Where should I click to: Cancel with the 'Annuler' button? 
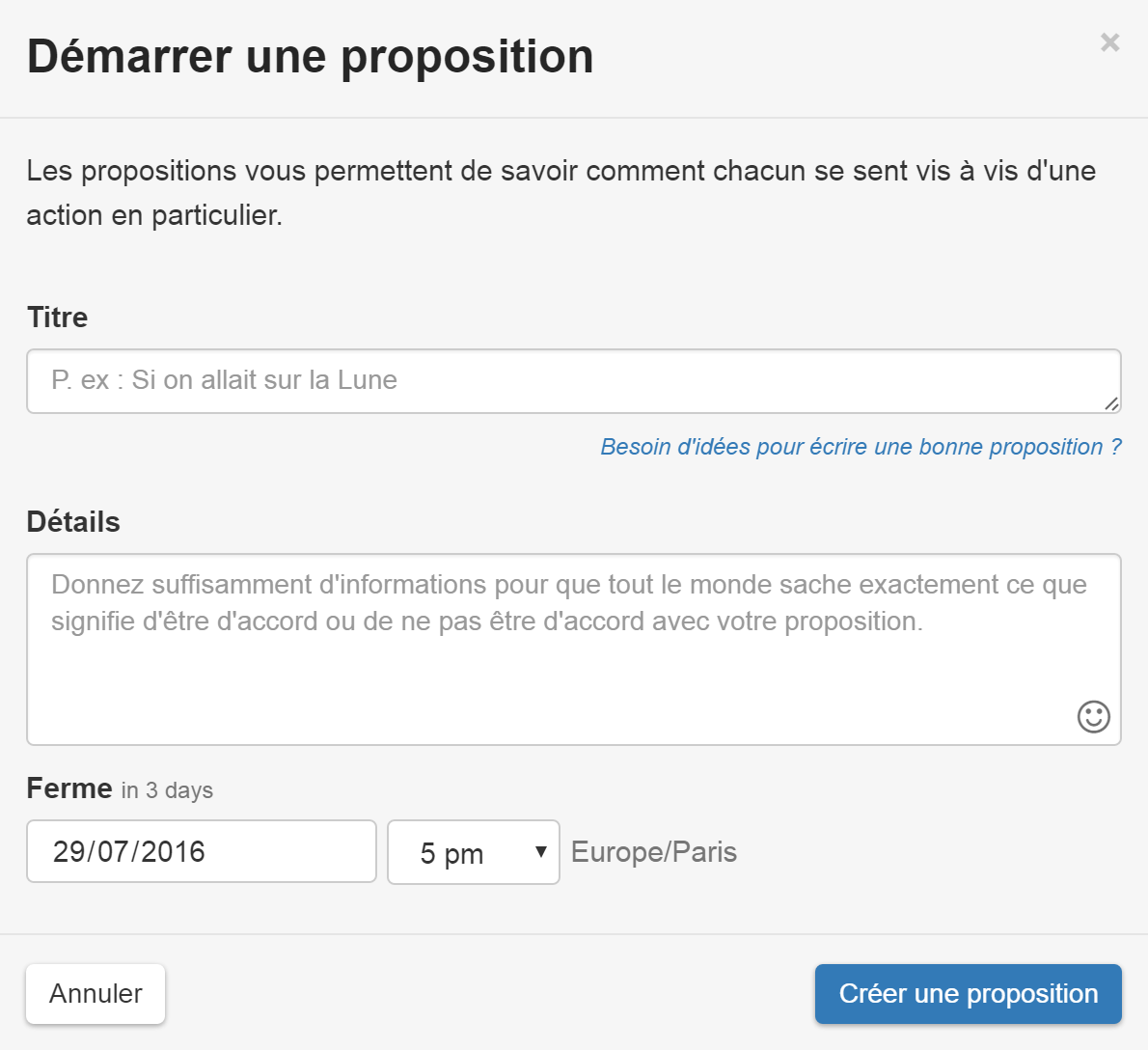[95, 993]
